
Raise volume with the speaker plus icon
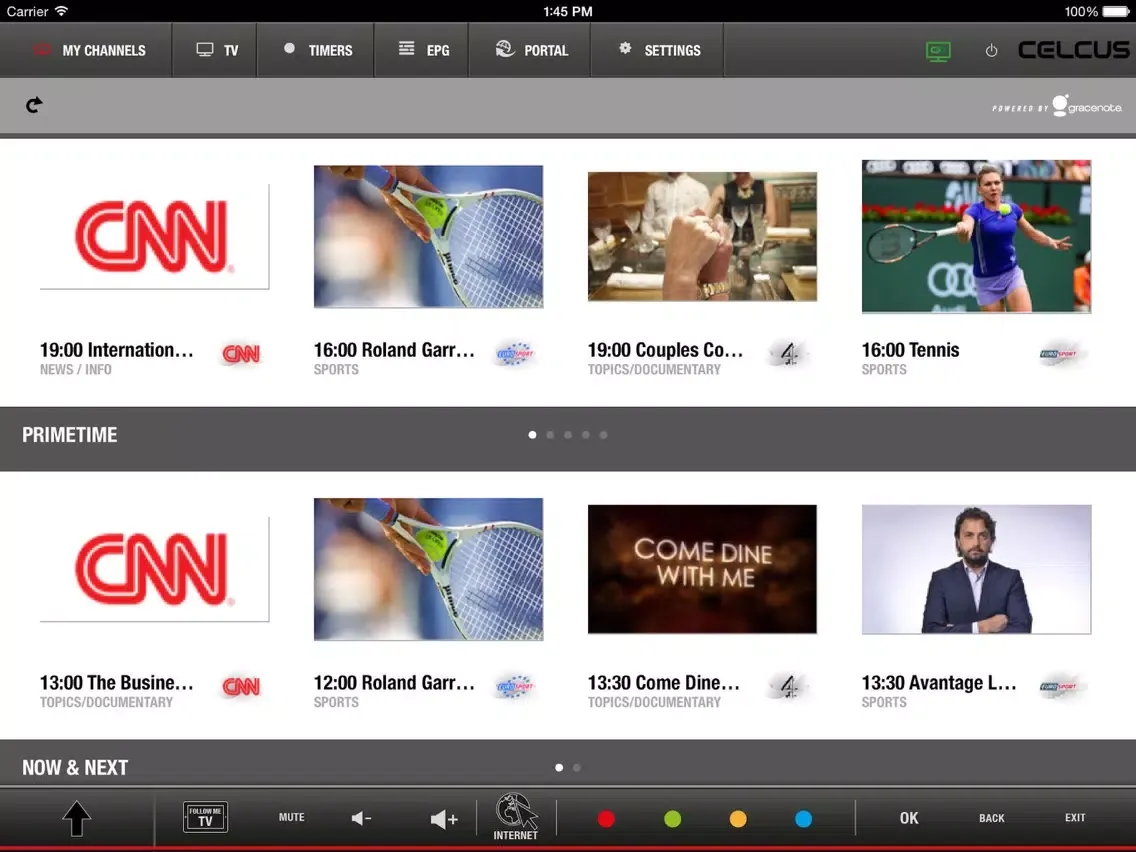pos(444,819)
